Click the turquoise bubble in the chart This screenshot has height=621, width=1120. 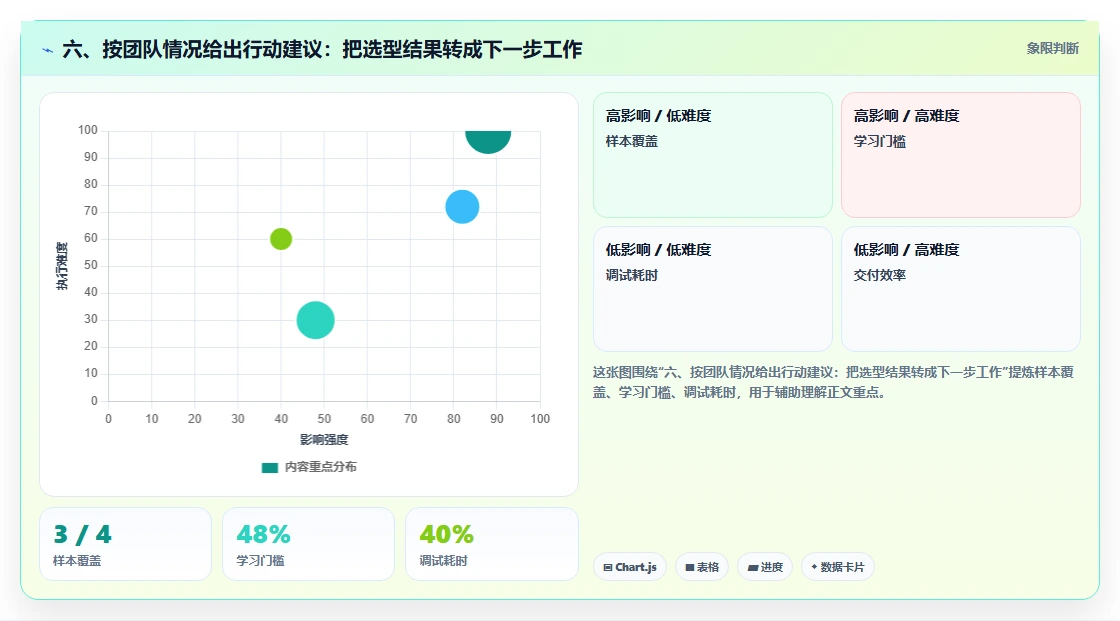pos(316,320)
